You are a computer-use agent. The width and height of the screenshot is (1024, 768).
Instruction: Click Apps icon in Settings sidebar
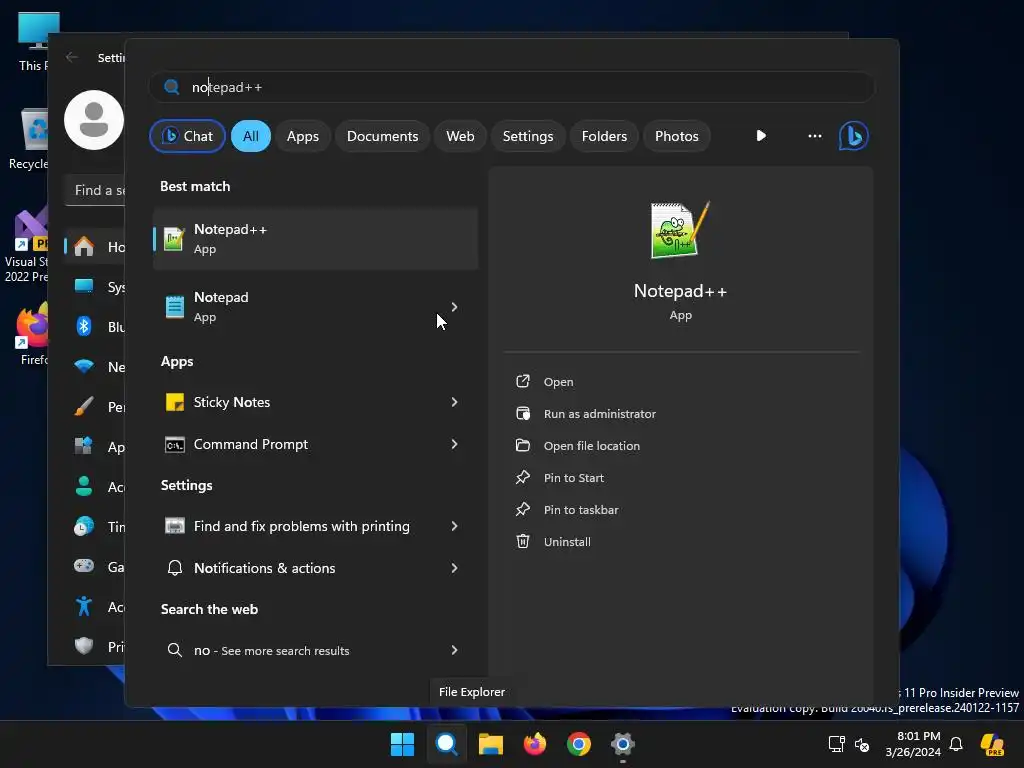(84, 447)
